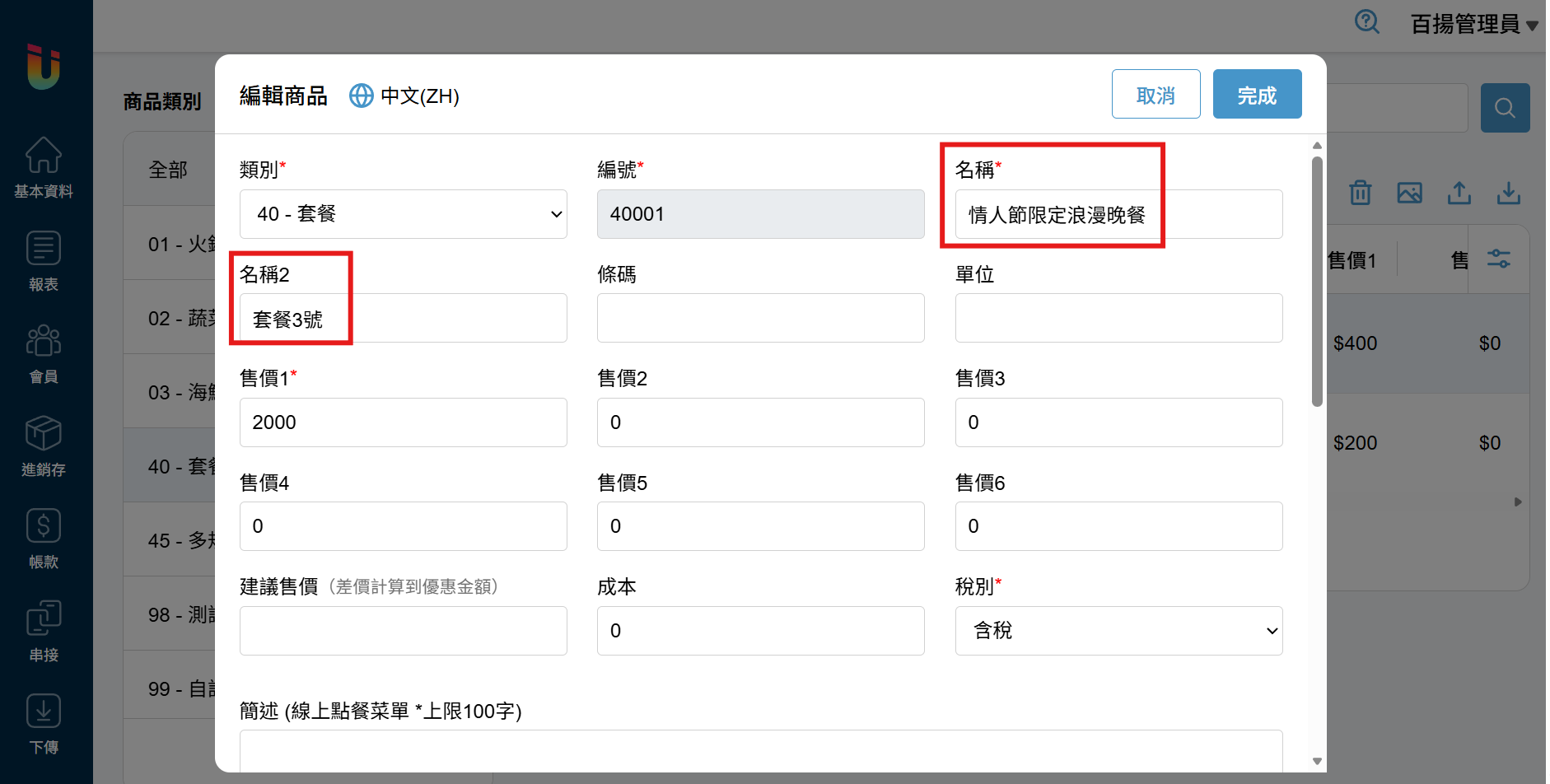Click the globe language icon 中文(ZH)
This screenshot has height=784, width=1550.
coord(362,96)
